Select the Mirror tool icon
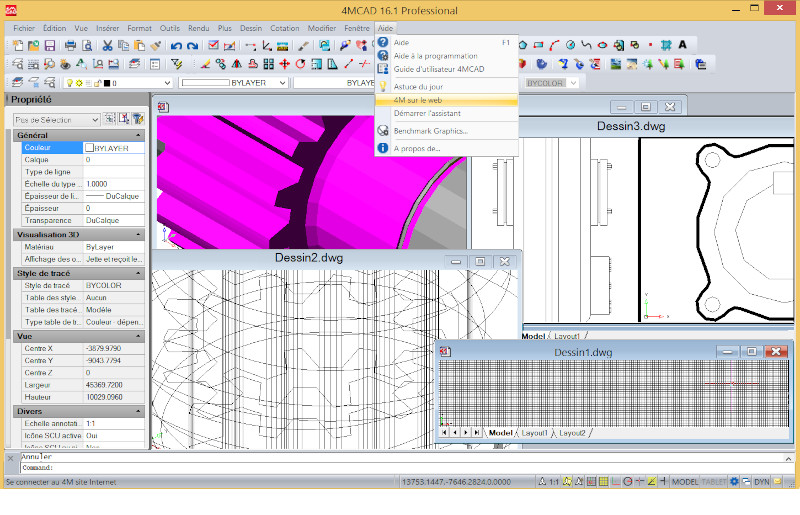The width and height of the screenshot is (800, 515). pos(237,64)
